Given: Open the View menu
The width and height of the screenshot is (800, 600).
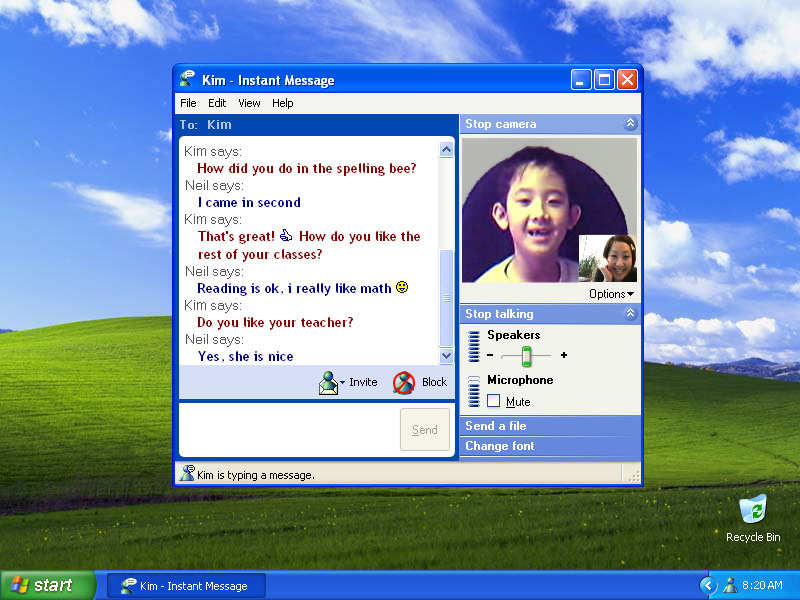Looking at the screenshot, I should coord(249,103).
